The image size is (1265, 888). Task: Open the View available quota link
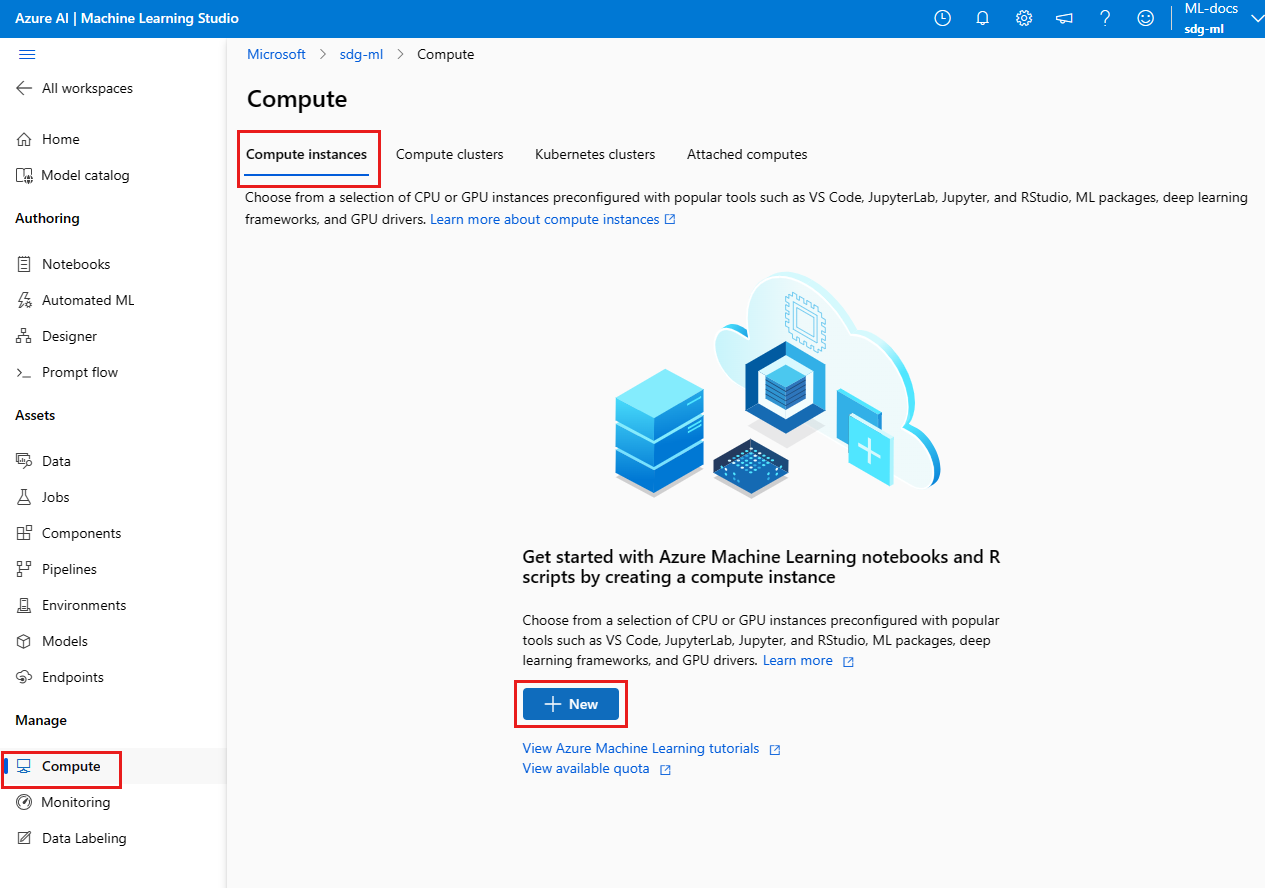[588, 768]
